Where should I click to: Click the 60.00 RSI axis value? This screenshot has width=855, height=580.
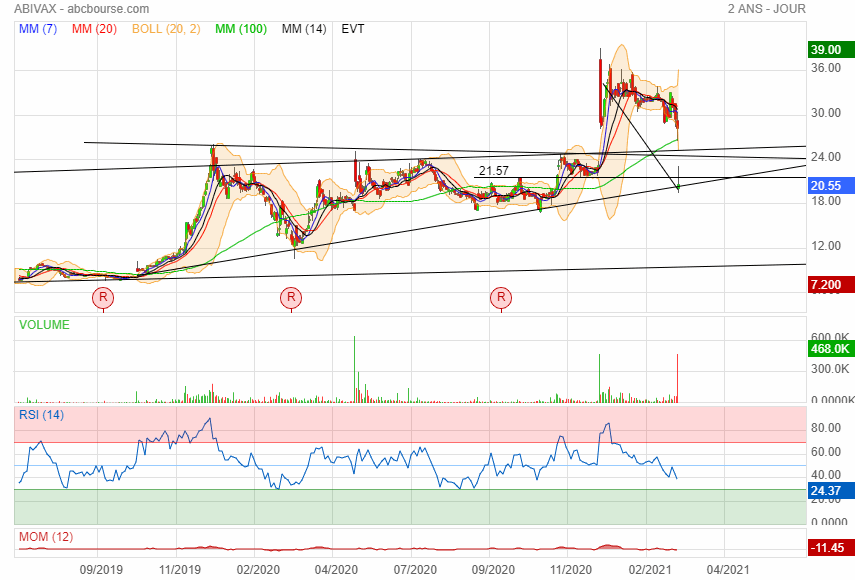click(826, 452)
